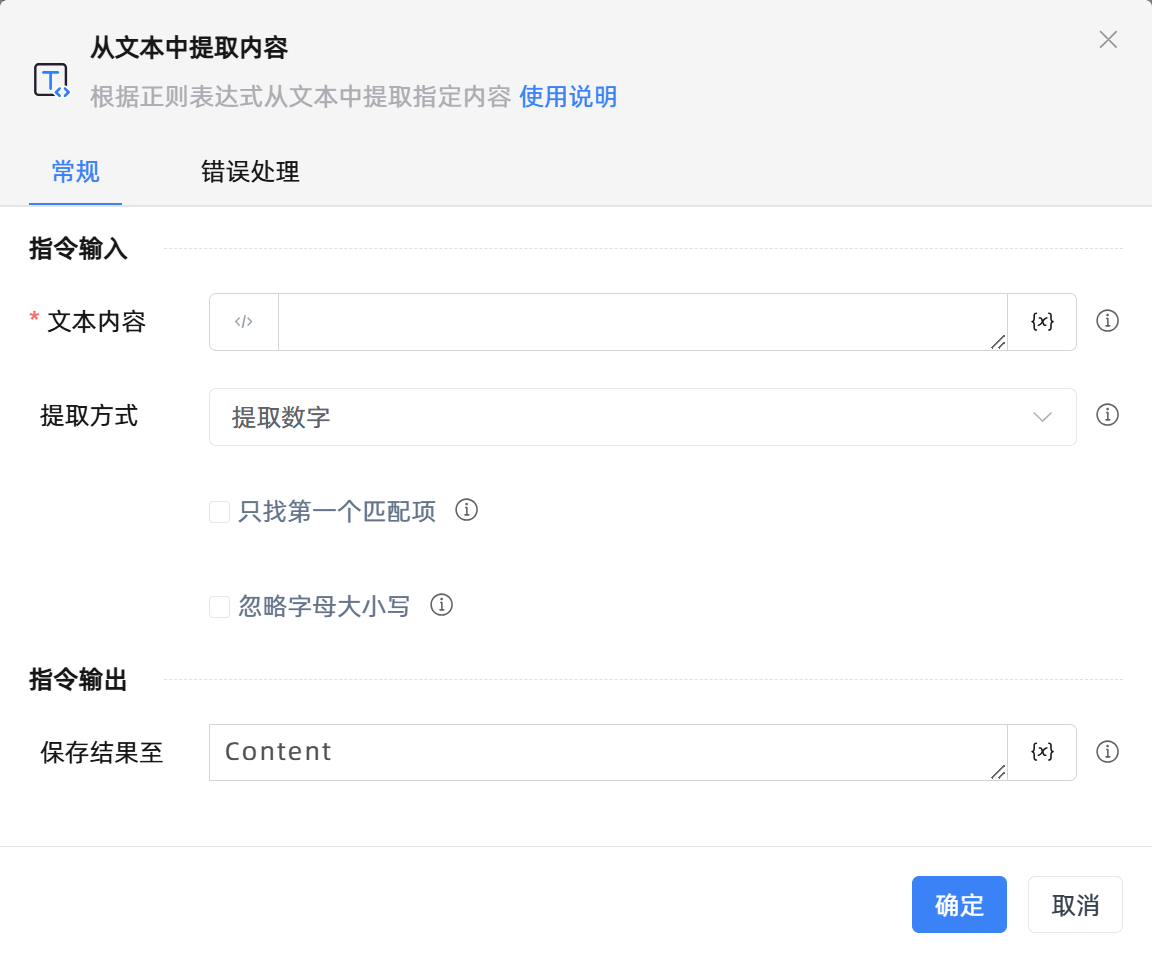Switch to the 常规 tab
The image size is (1152, 962).
click(x=75, y=172)
